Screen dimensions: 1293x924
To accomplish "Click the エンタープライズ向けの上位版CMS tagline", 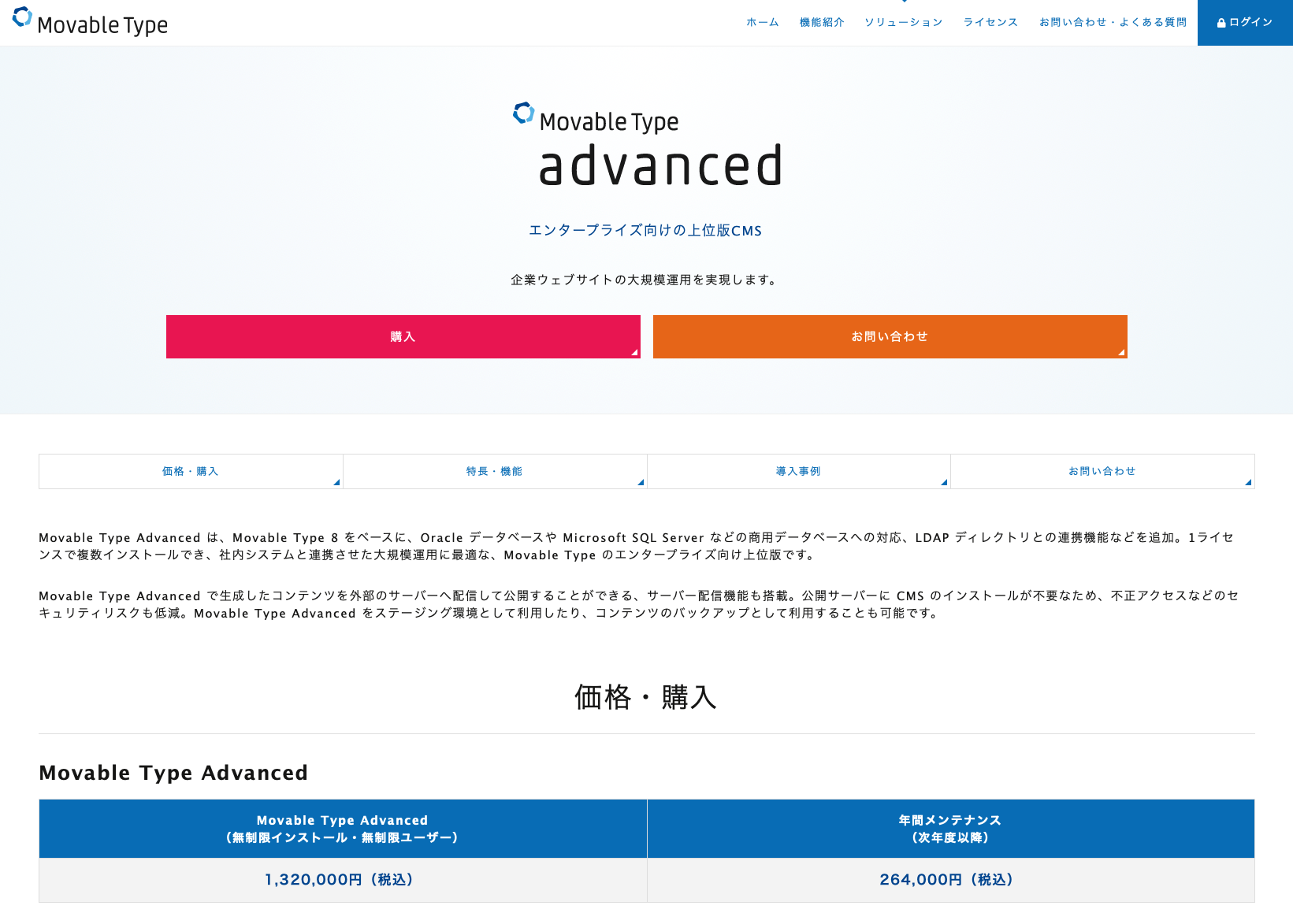I will [x=645, y=230].
